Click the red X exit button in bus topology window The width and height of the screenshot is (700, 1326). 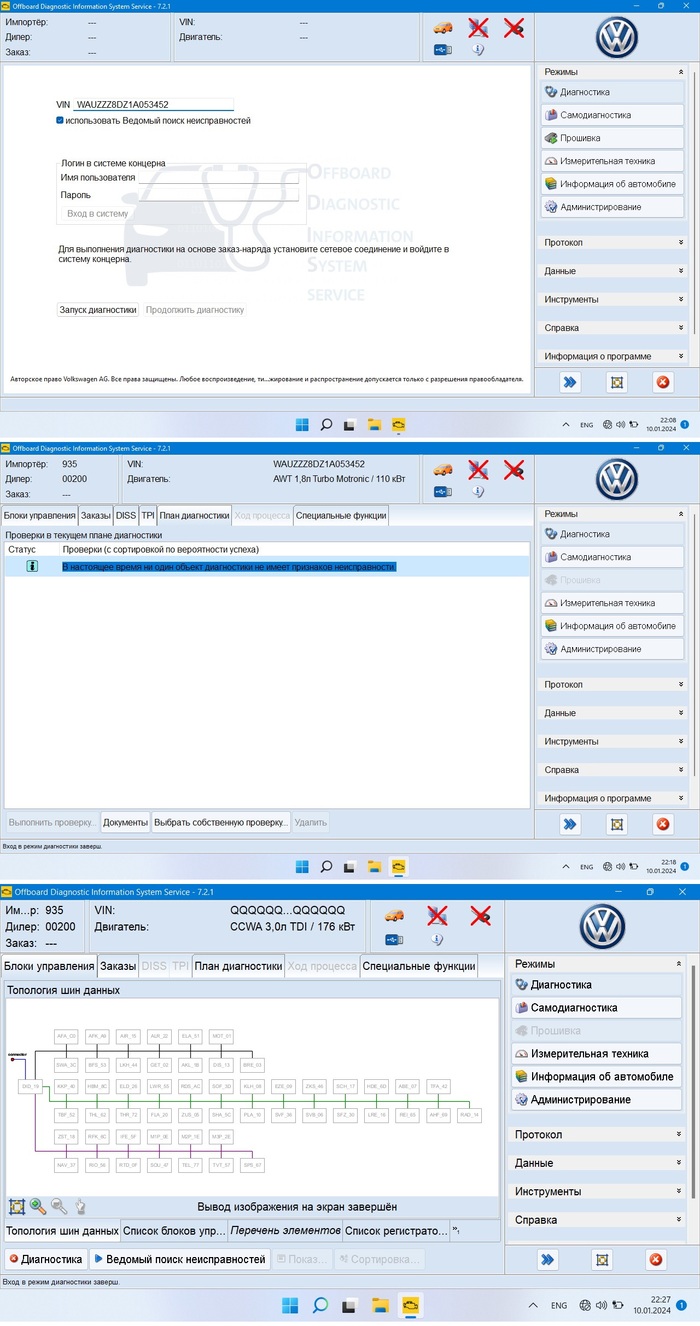tap(656, 1260)
